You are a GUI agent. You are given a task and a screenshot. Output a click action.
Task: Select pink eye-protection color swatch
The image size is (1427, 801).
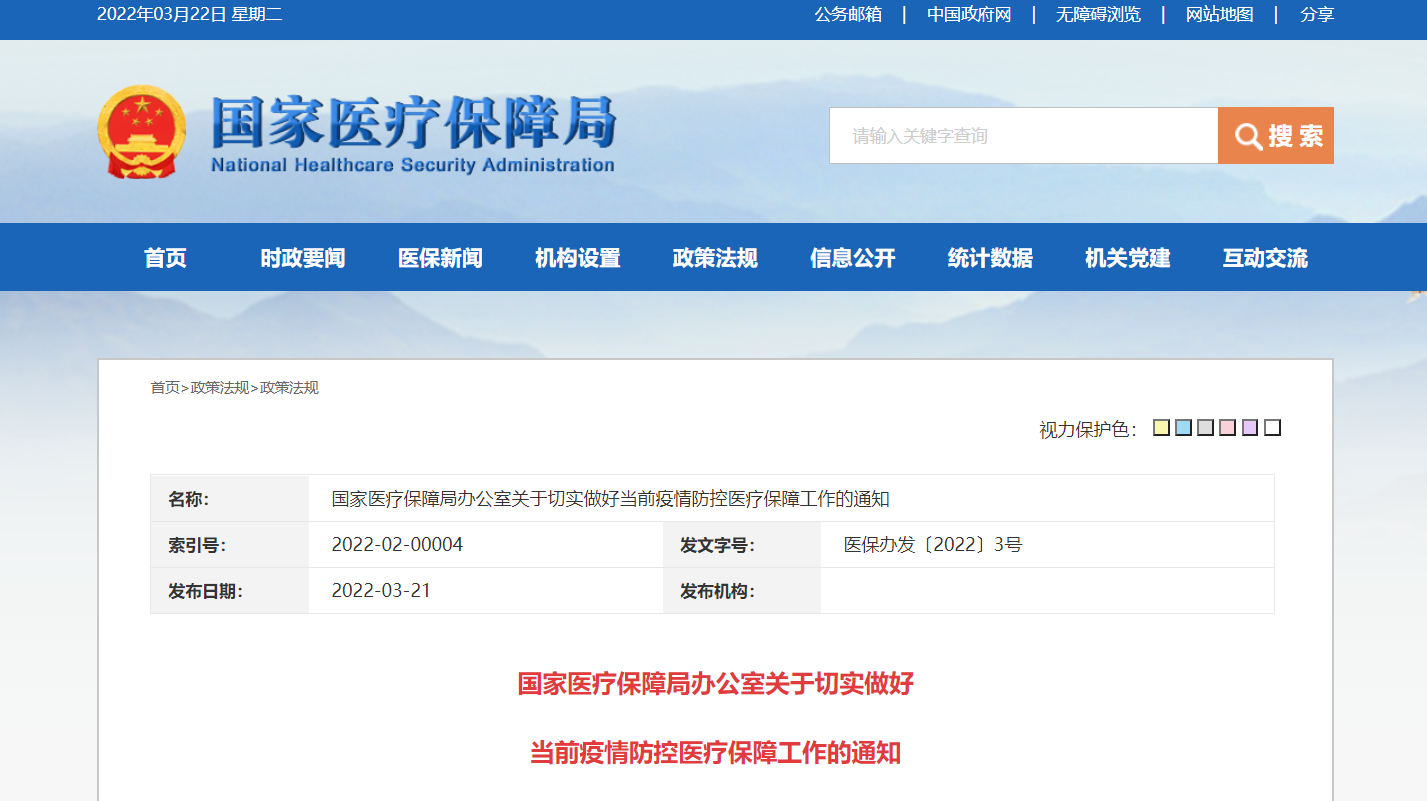(x=1228, y=428)
